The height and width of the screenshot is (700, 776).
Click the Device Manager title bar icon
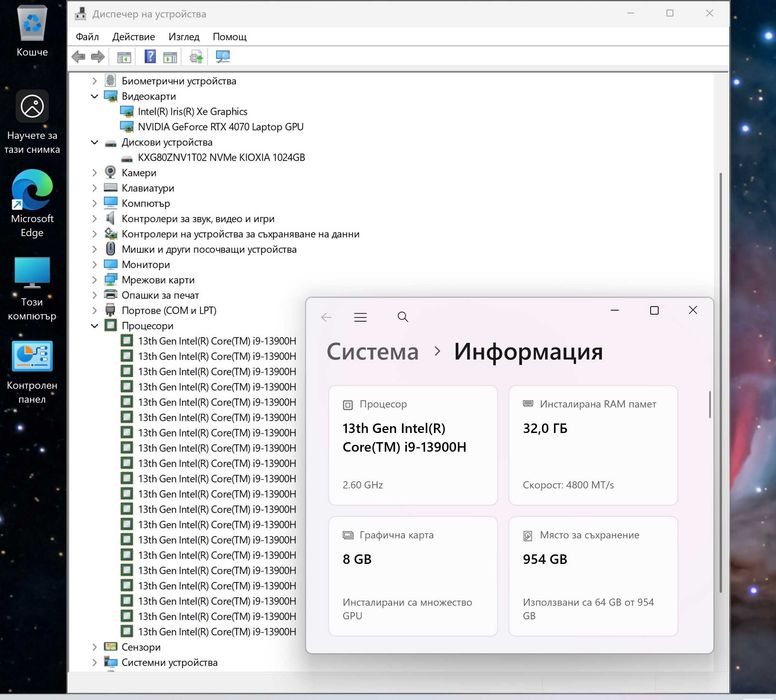pyautogui.click(x=81, y=14)
